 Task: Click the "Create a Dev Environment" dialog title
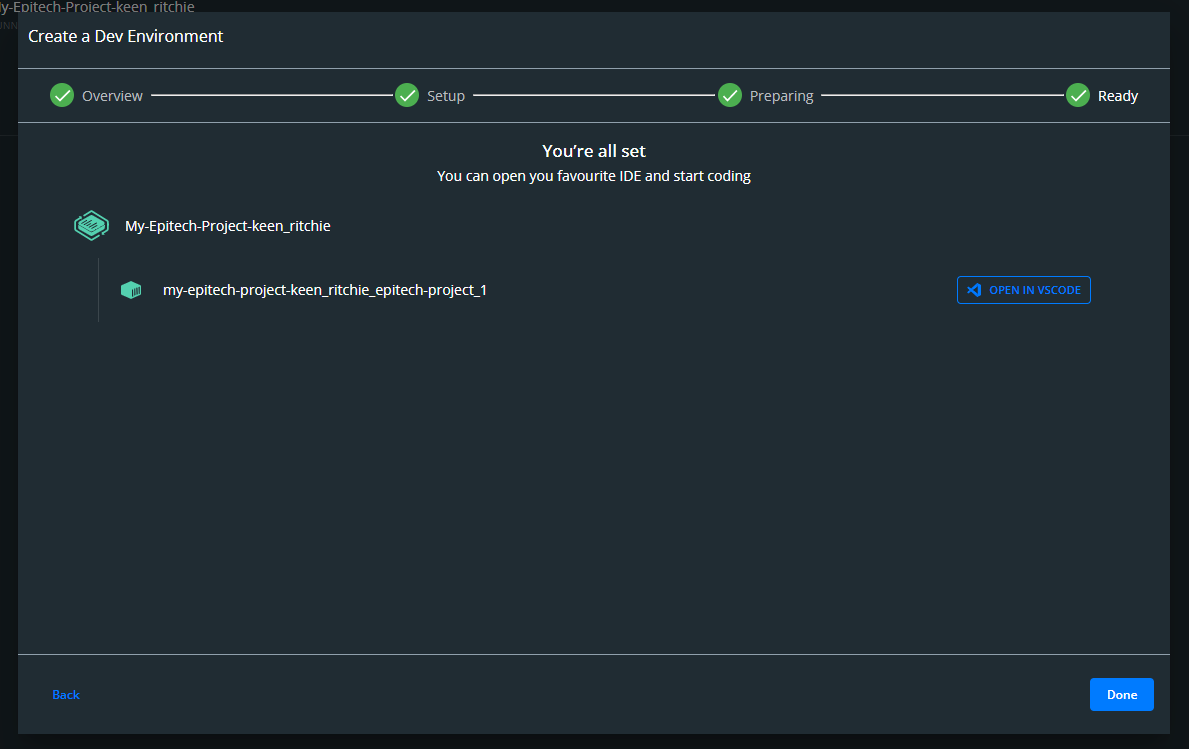click(125, 37)
